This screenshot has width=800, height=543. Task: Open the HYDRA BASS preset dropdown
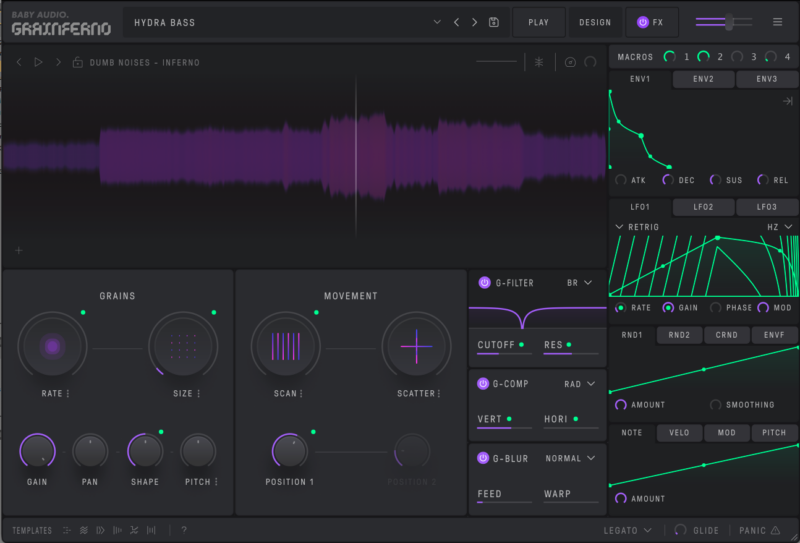tap(437, 22)
